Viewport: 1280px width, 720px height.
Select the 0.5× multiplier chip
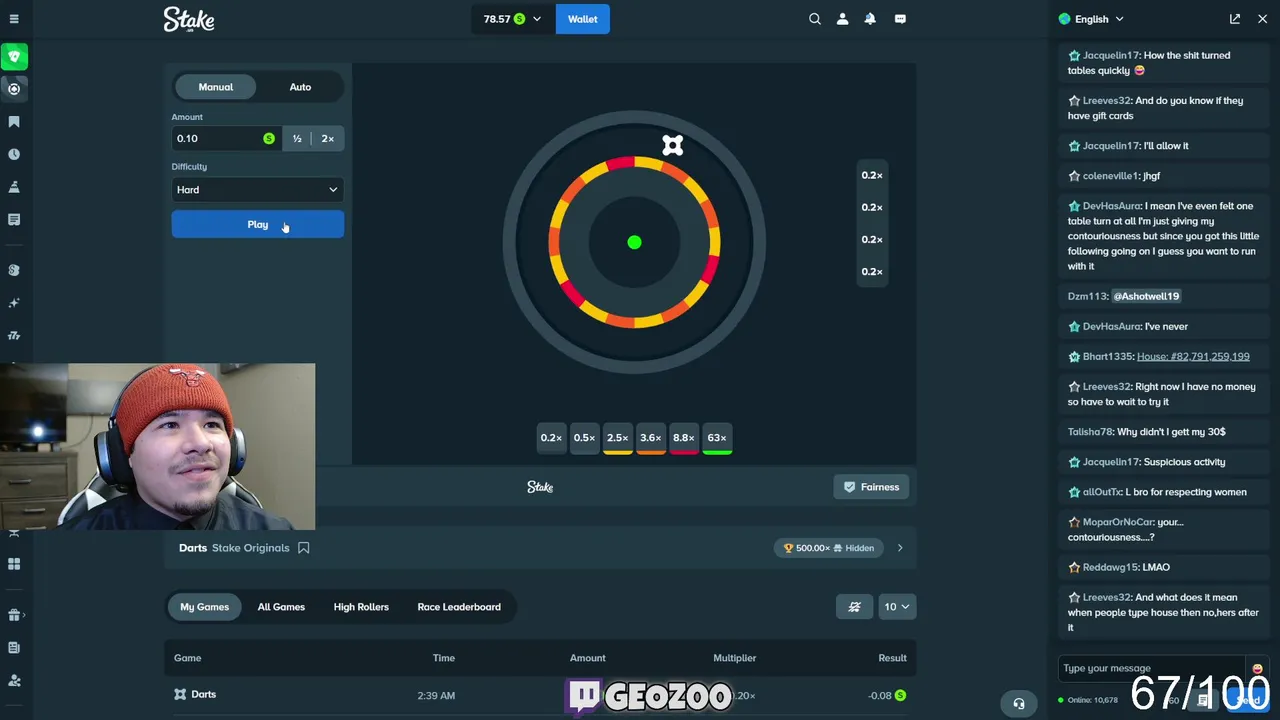[x=584, y=438]
